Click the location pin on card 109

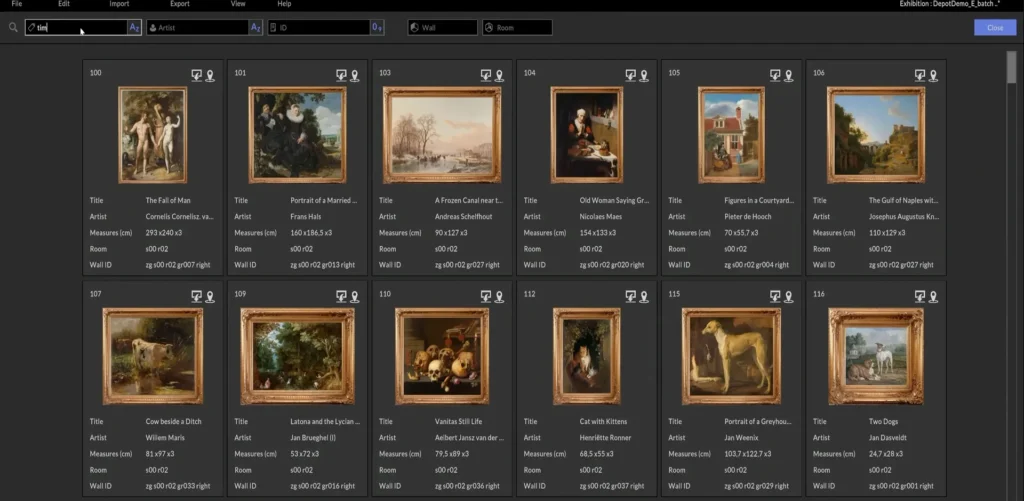click(355, 297)
